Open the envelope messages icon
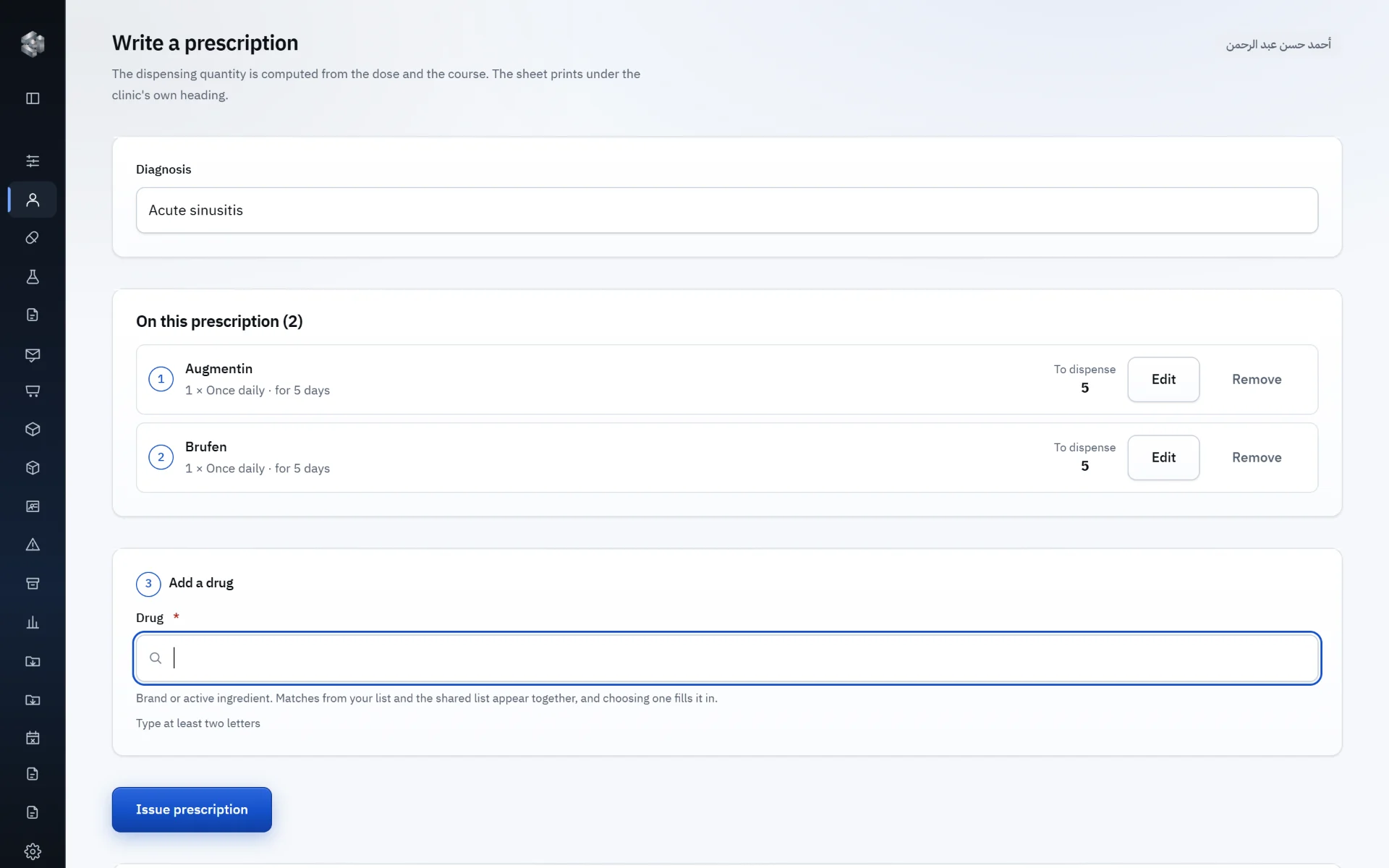This screenshot has height=868, width=1389. click(33, 354)
